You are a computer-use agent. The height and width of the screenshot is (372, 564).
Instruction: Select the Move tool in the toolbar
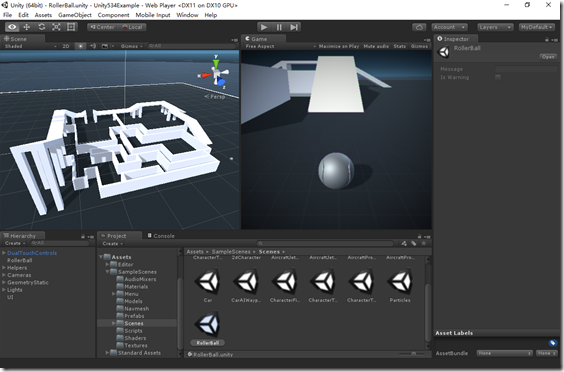(27, 27)
